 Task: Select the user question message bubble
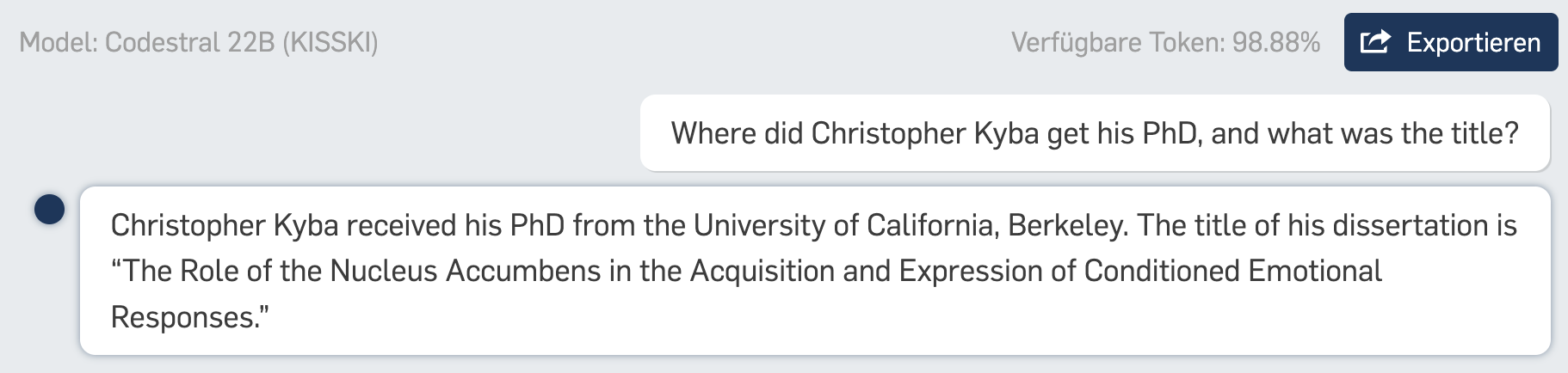click(x=1095, y=133)
